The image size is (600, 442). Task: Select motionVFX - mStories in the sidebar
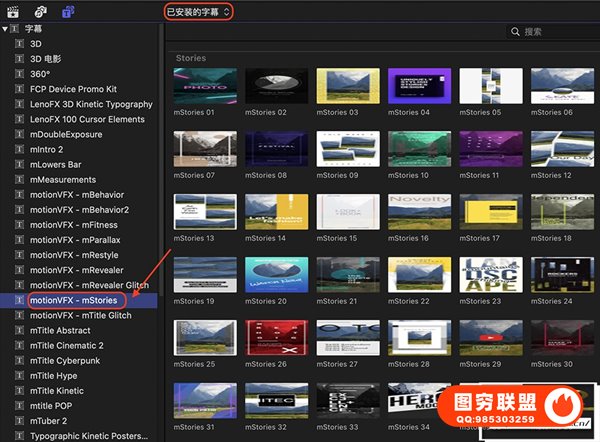(x=74, y=300)
